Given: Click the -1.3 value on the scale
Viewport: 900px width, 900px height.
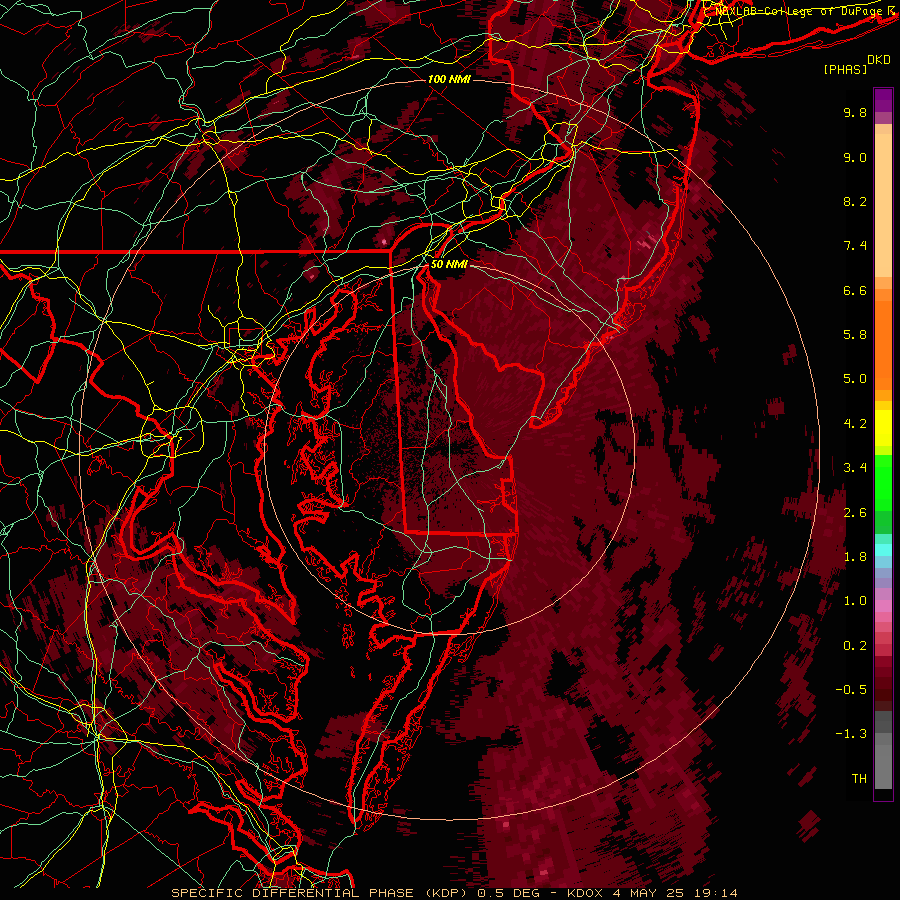Looking at the screenshot, I should coord(851,734).
